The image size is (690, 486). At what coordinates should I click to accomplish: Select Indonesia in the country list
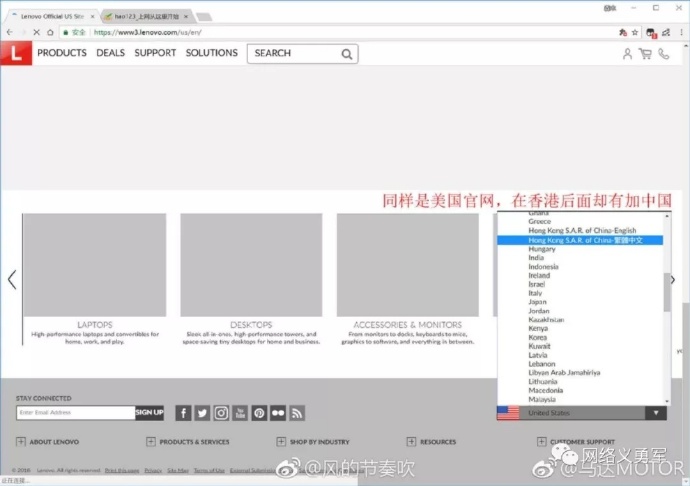tap(543, 266)
